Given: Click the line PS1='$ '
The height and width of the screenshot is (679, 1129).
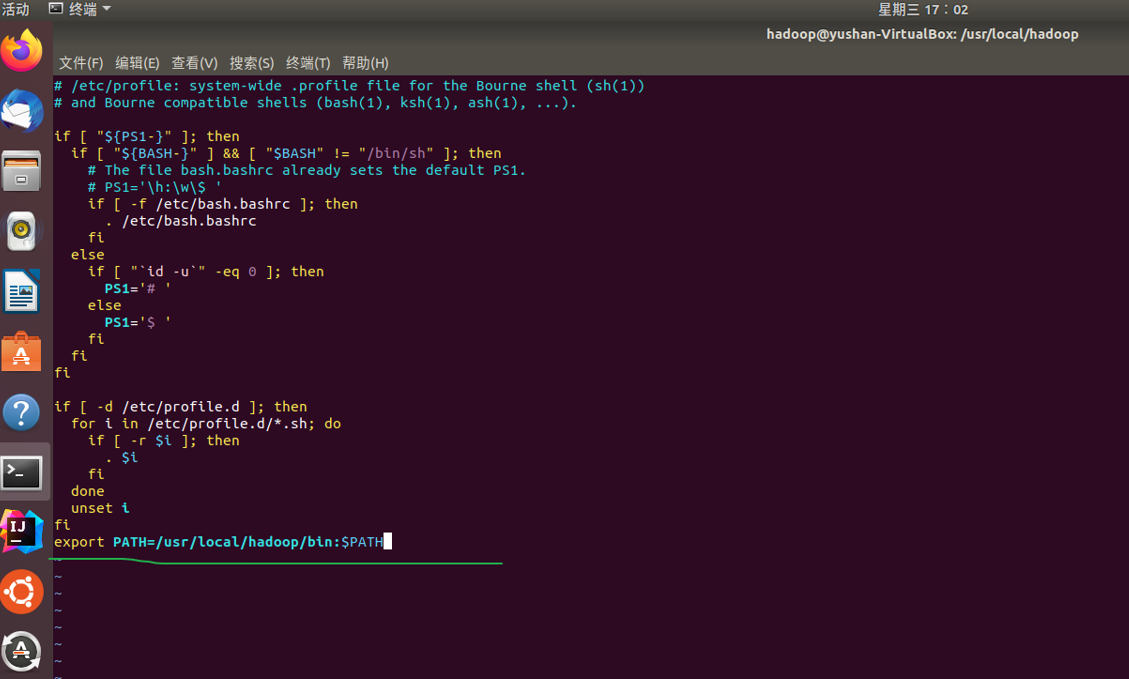Looking at the screenshot, I should coord(138,323).
